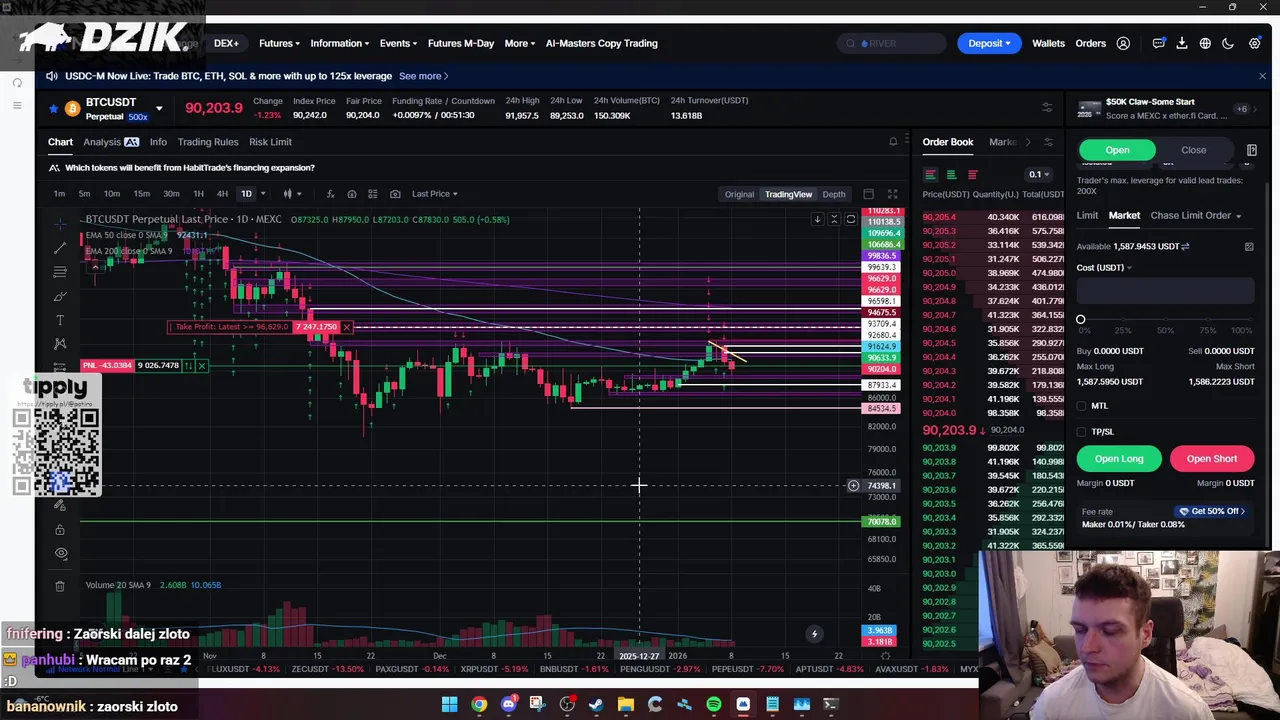
Task: Open the messages chat icon
Action: click(x=1158, y=43)
